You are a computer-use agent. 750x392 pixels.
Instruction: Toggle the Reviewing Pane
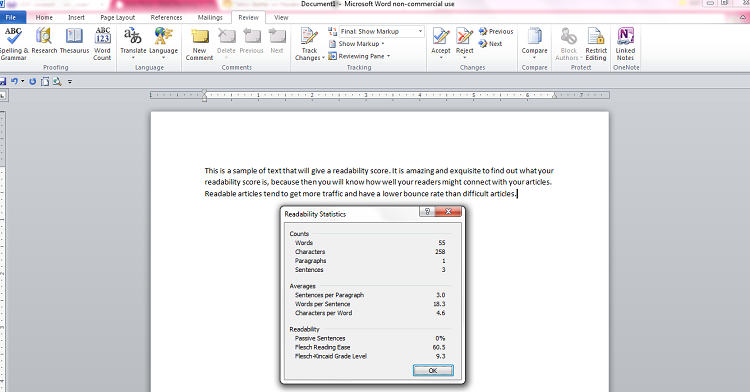[x=359, y=56]
